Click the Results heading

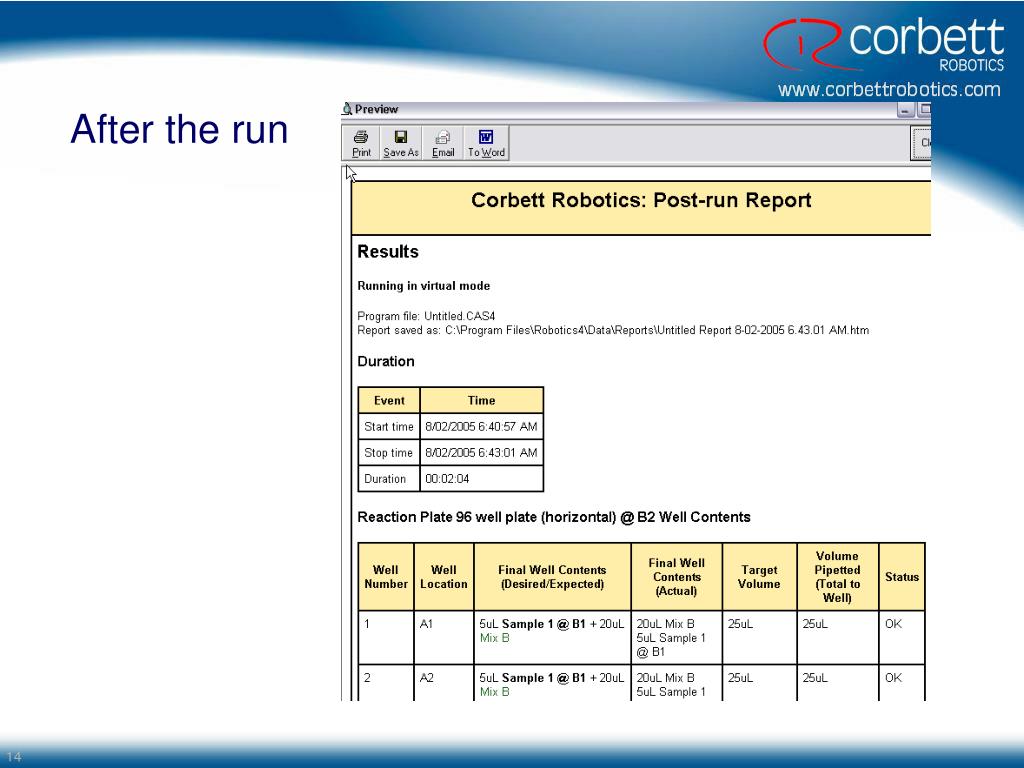[388, 251]
